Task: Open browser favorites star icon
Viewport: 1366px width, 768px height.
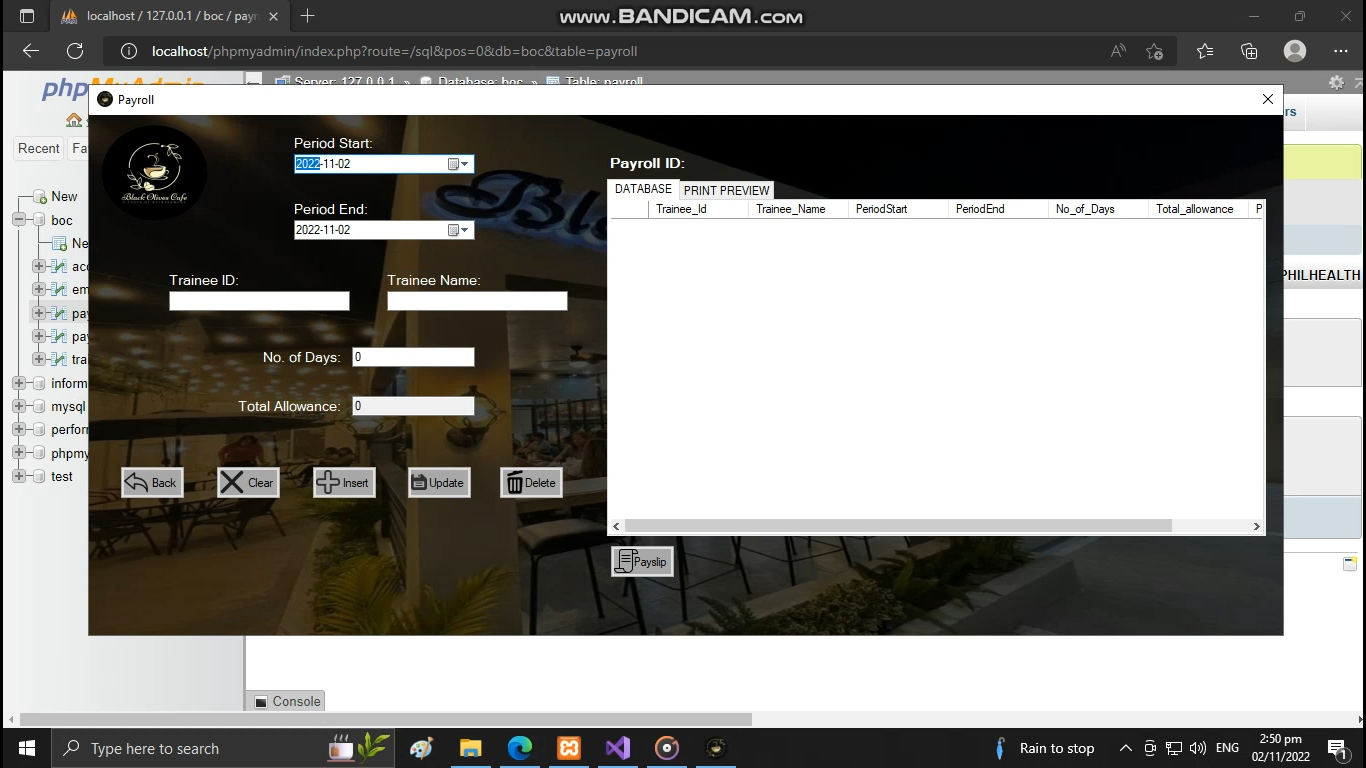Action: tap(1204, 51)
